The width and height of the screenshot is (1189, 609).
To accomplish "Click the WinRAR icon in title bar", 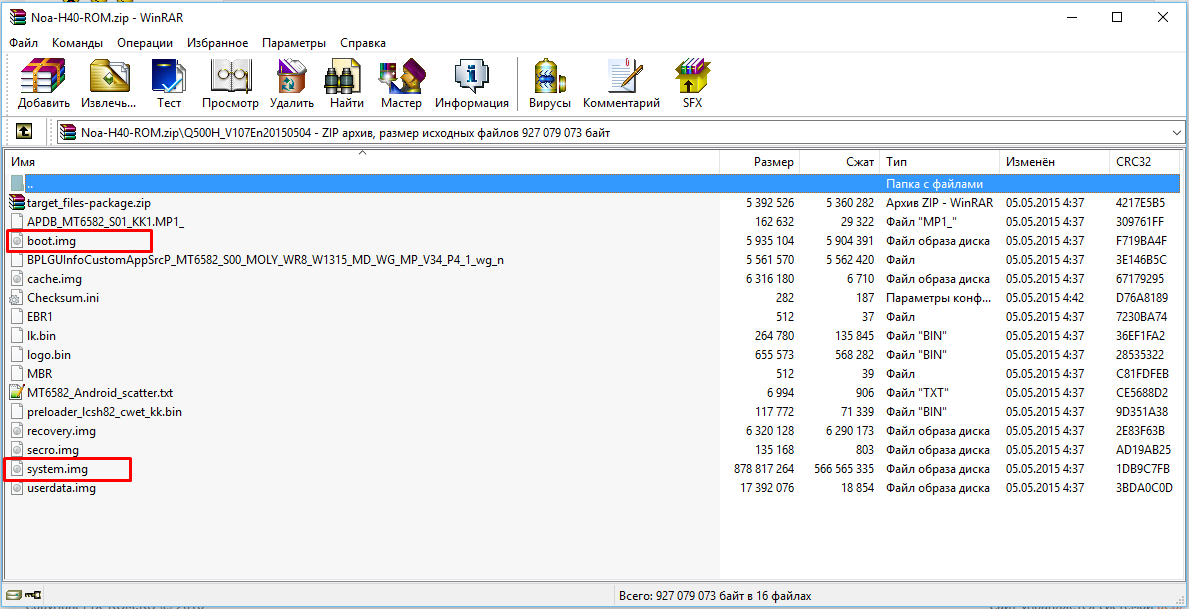I will 18,17.
